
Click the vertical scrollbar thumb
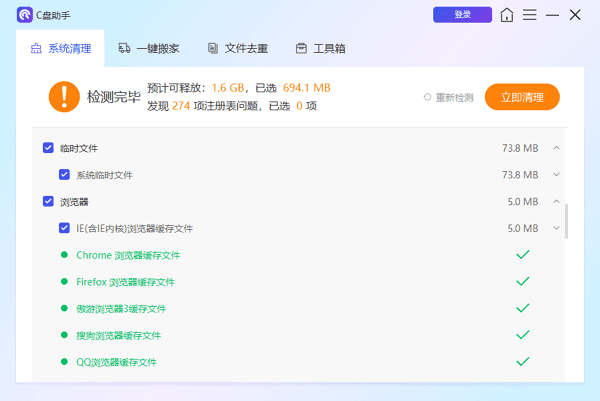(567, 221)
